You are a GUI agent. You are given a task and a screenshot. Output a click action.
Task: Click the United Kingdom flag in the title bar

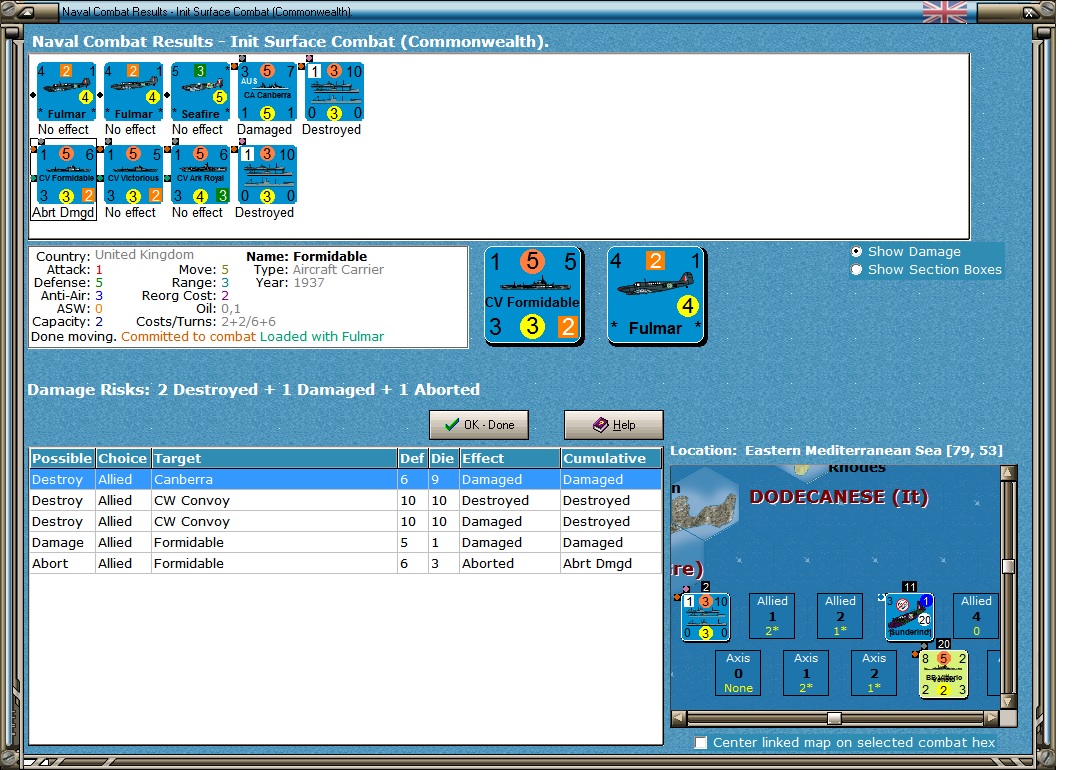[x=945, y=12]
